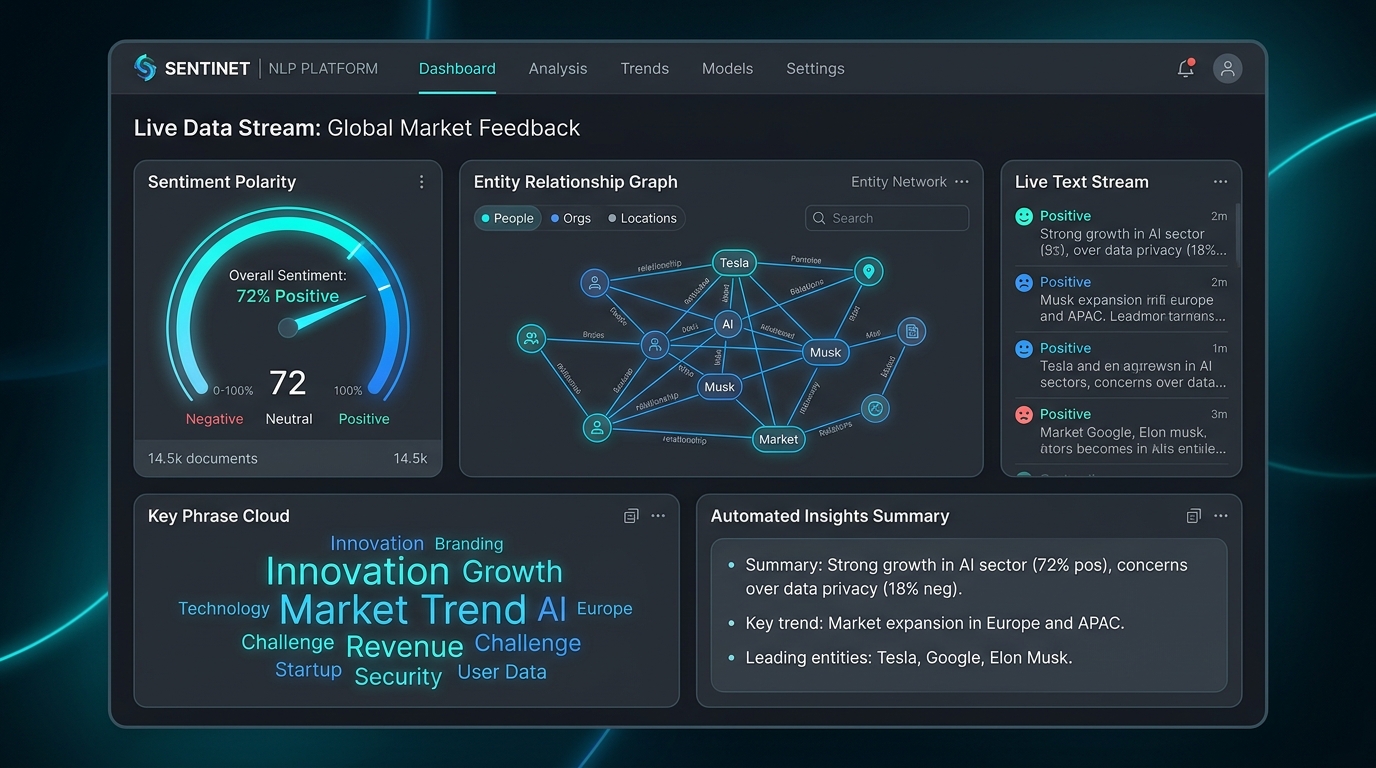Open the Strong growth stream message
Image resolution: width=1376 pixels, height=768 pixels.
1121,233
